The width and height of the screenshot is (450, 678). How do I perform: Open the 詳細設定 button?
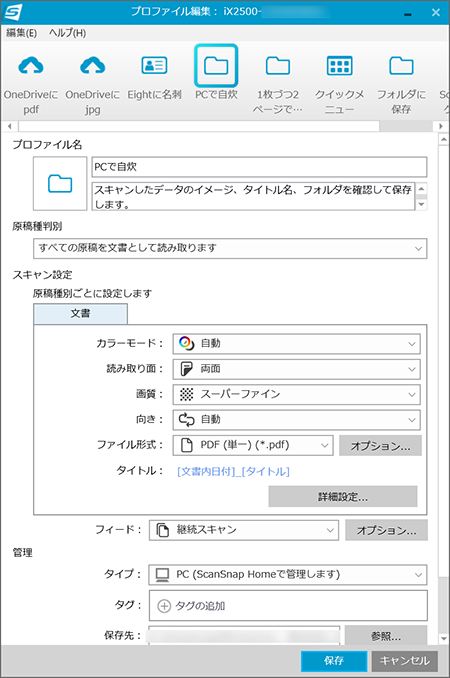[343, 497]
